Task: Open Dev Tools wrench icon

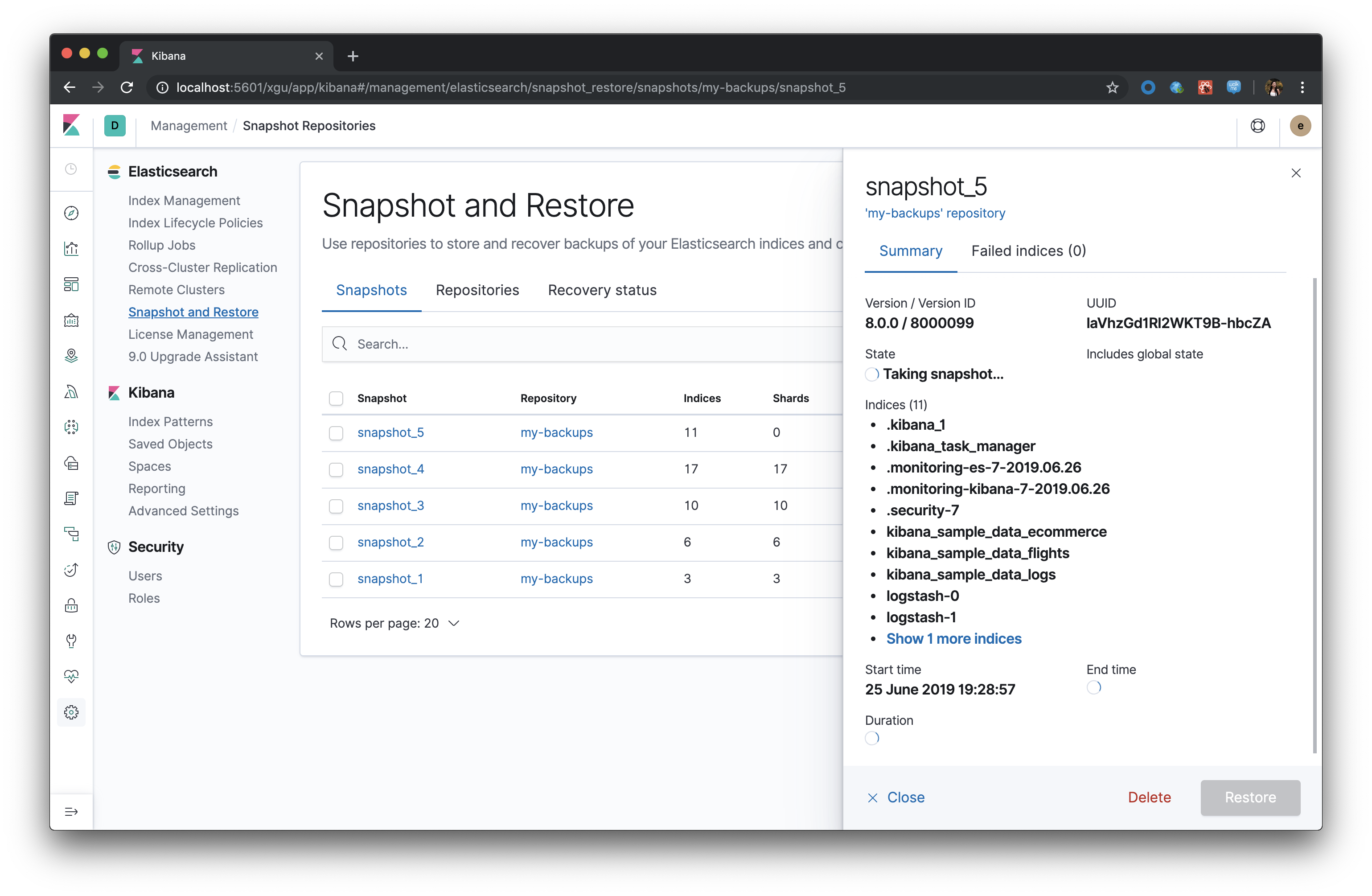Action: pyautogui.click(x=71, y=641)
